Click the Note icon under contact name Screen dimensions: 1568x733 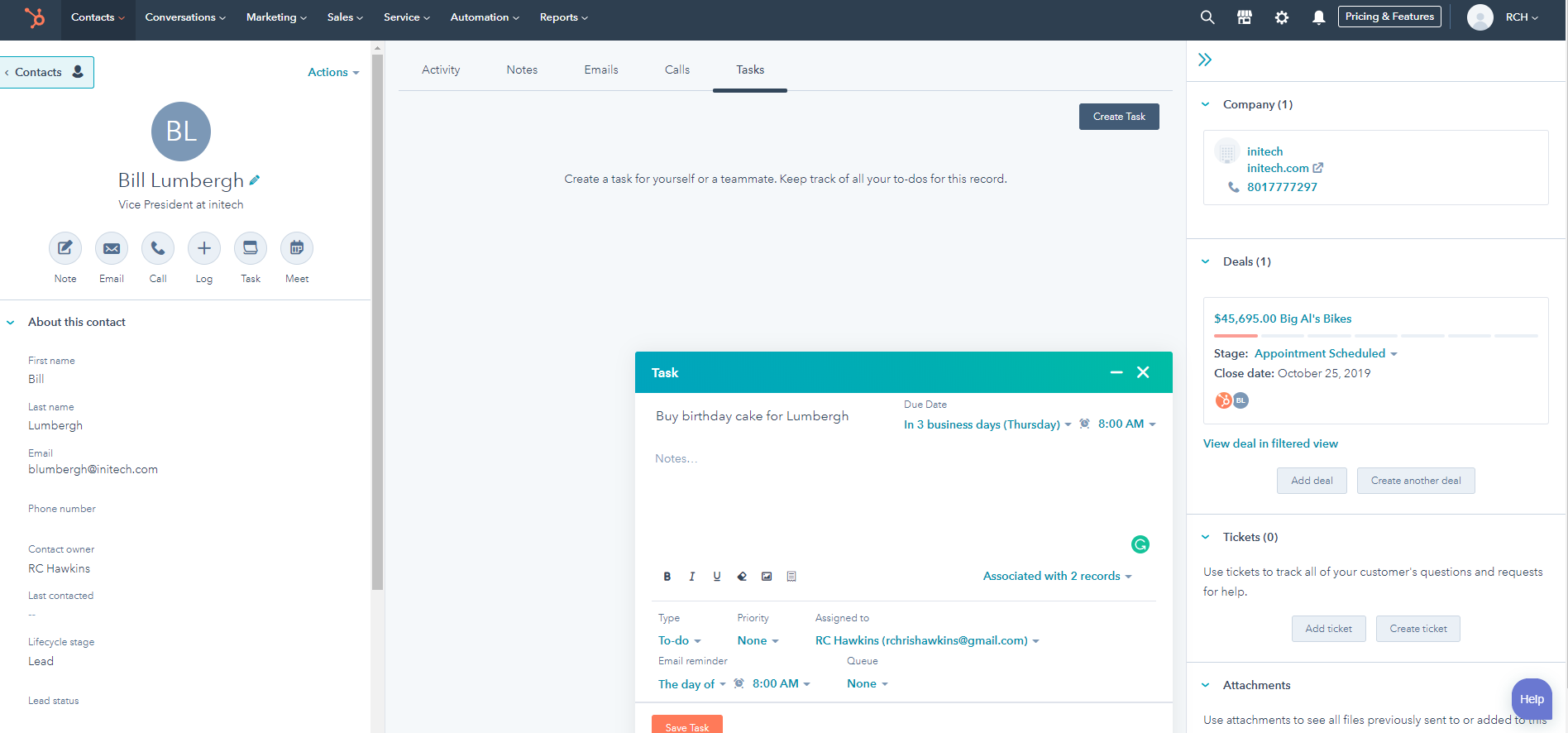pos(65,248)
